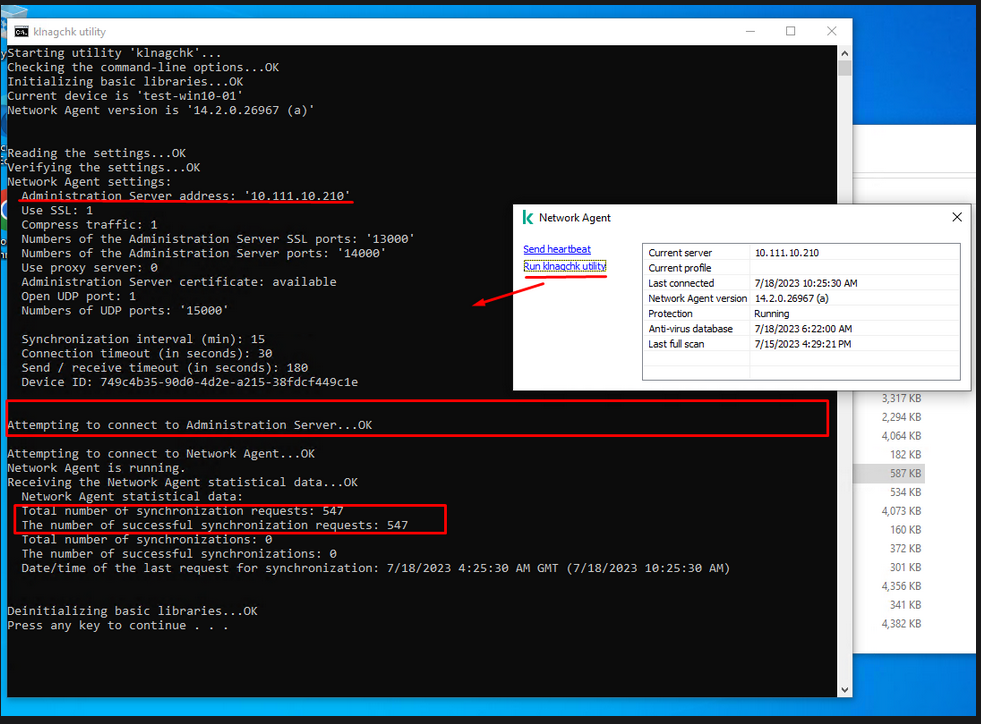
Task: Click the Administration Server address line
Action: click(185, 196)
